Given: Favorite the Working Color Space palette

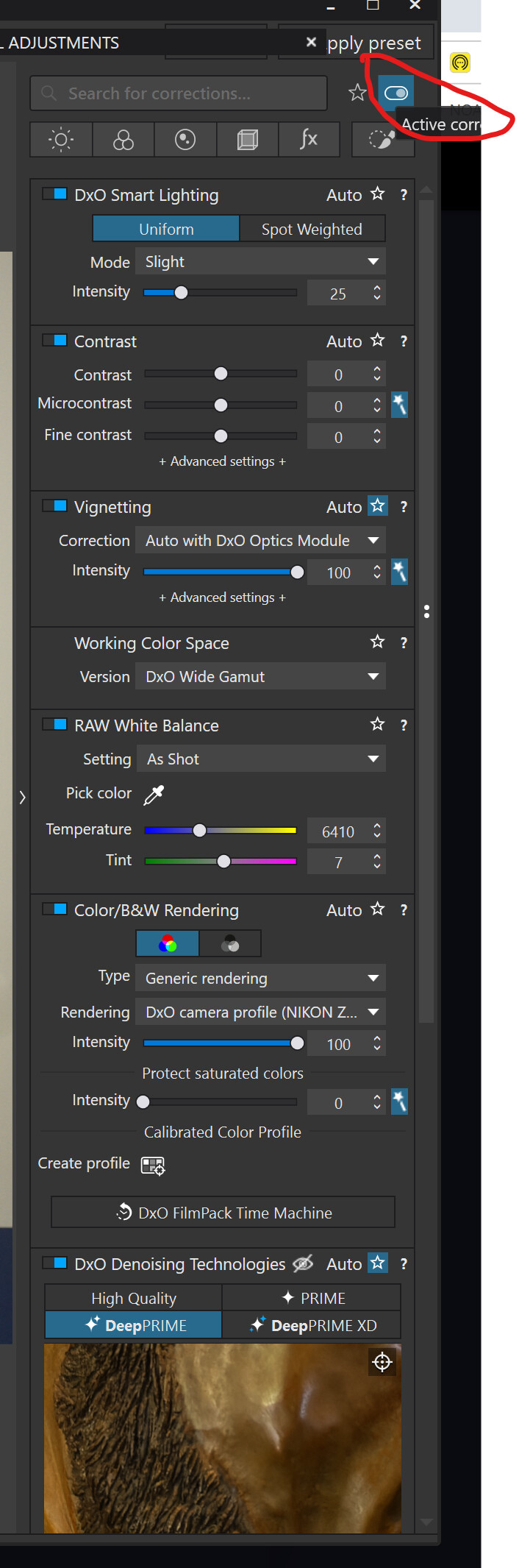Looking at the screenshot, I should (x=378, y=642).
